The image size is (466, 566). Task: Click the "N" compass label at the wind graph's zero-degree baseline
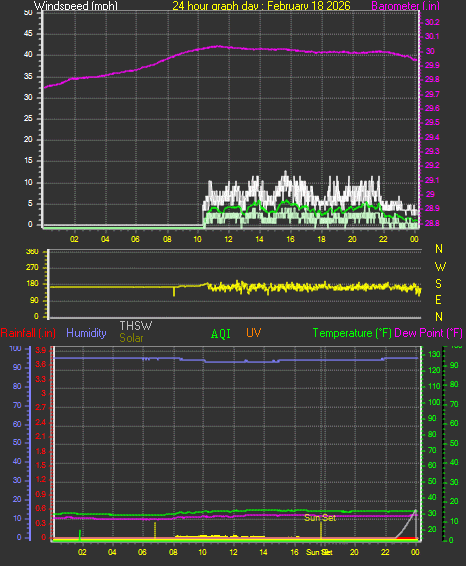point(439,317)
